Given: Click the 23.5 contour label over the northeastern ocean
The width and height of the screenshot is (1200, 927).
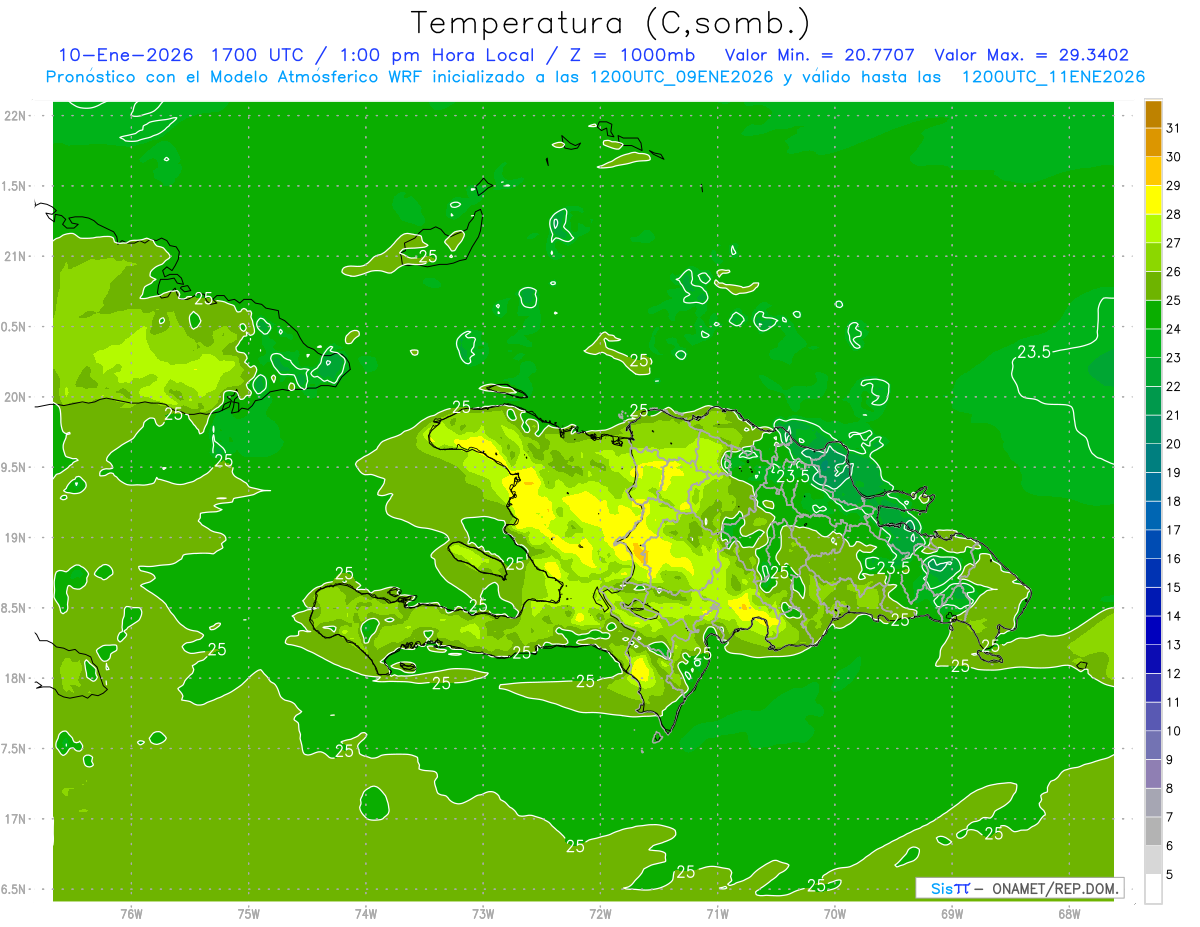Looking at the screenshot, I should click(x=1034, y=351).
